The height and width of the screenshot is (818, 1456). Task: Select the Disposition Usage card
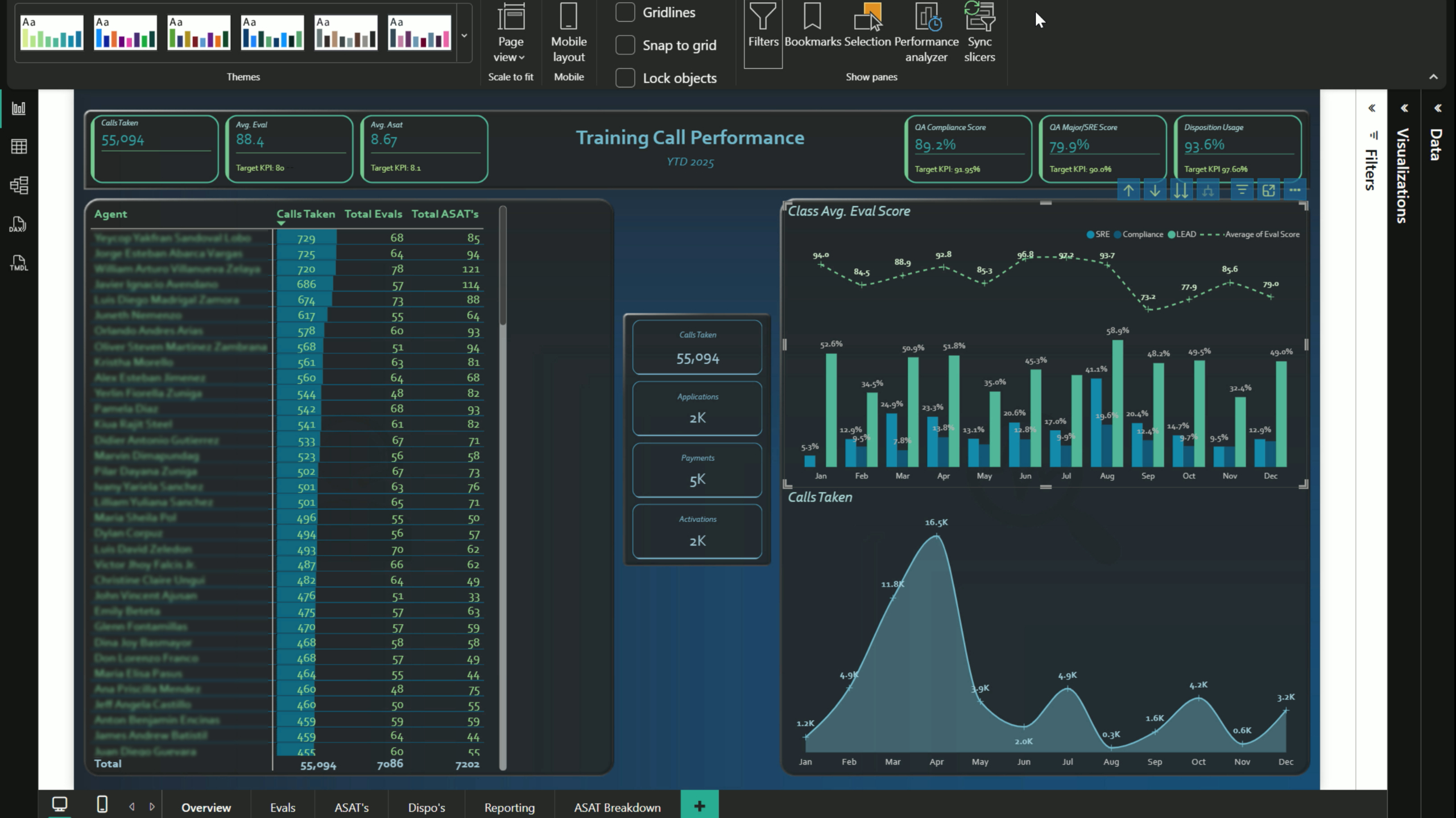[x=1238, y=149]
